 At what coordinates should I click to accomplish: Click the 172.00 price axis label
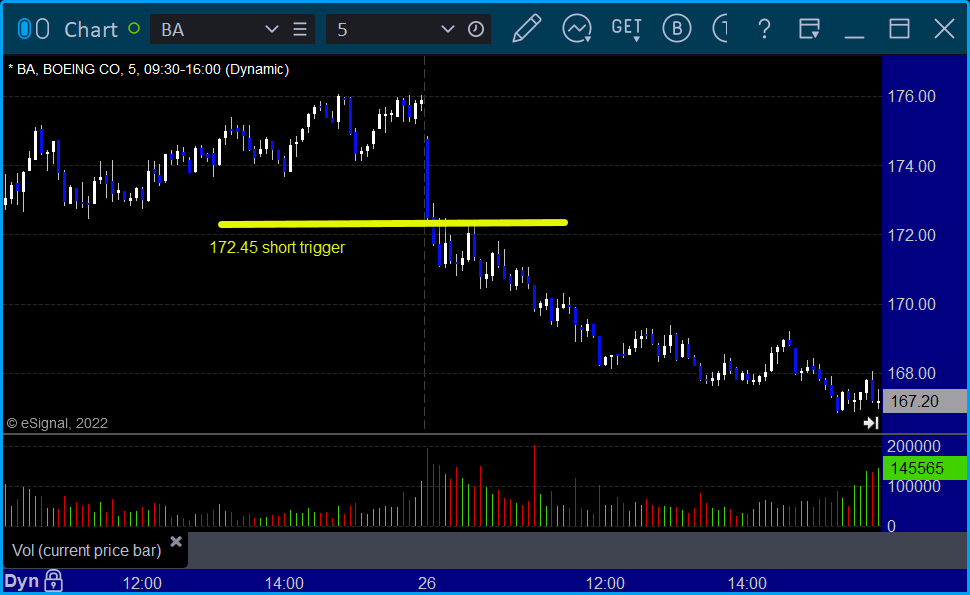(x=912, y=235)
